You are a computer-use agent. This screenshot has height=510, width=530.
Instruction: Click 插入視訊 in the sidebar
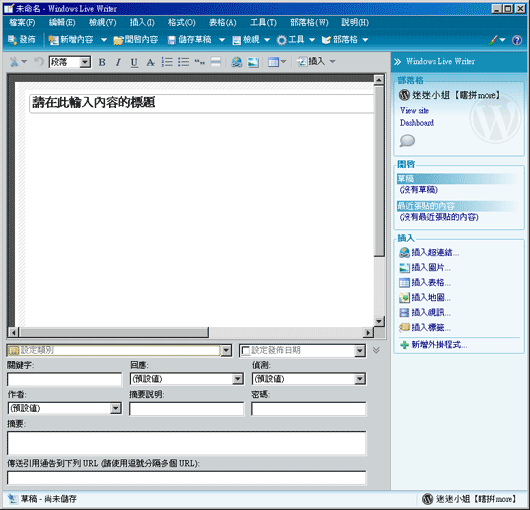(425, 313)
